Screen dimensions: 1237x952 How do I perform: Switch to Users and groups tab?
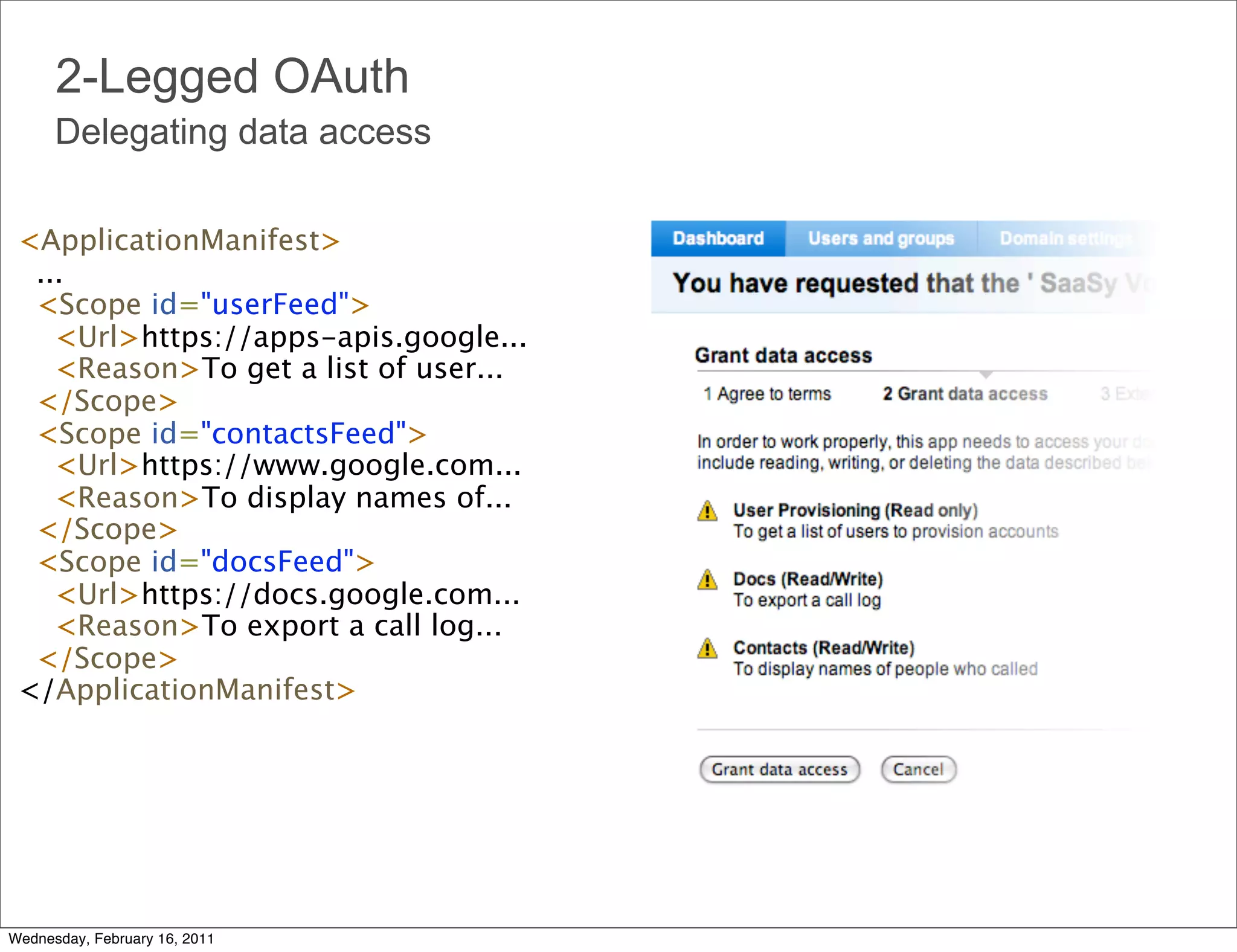[x=881, y=239]
